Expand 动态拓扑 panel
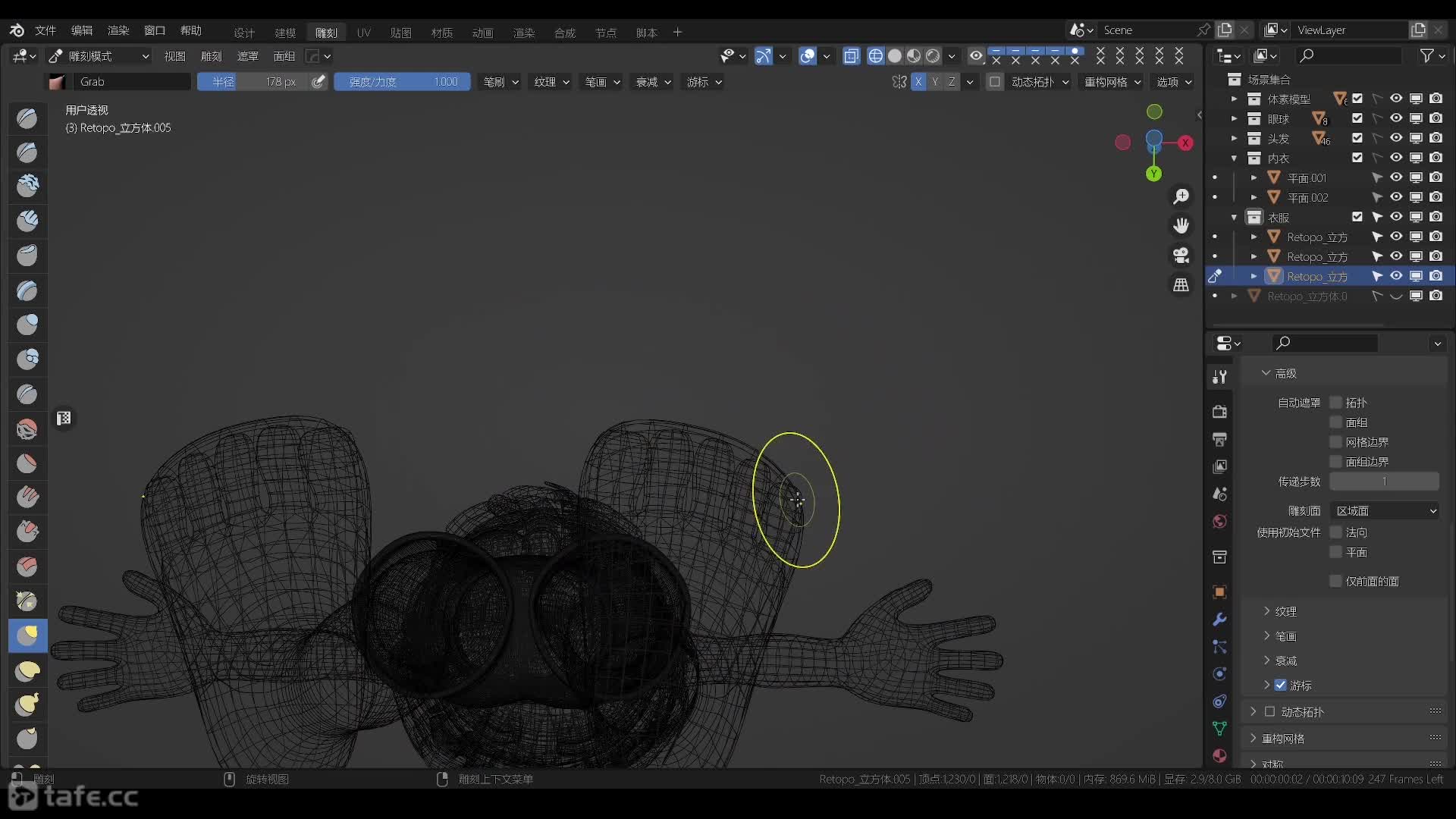Screen dimensions: 1456x819 pyautogui.click(x=1253, y=711)
